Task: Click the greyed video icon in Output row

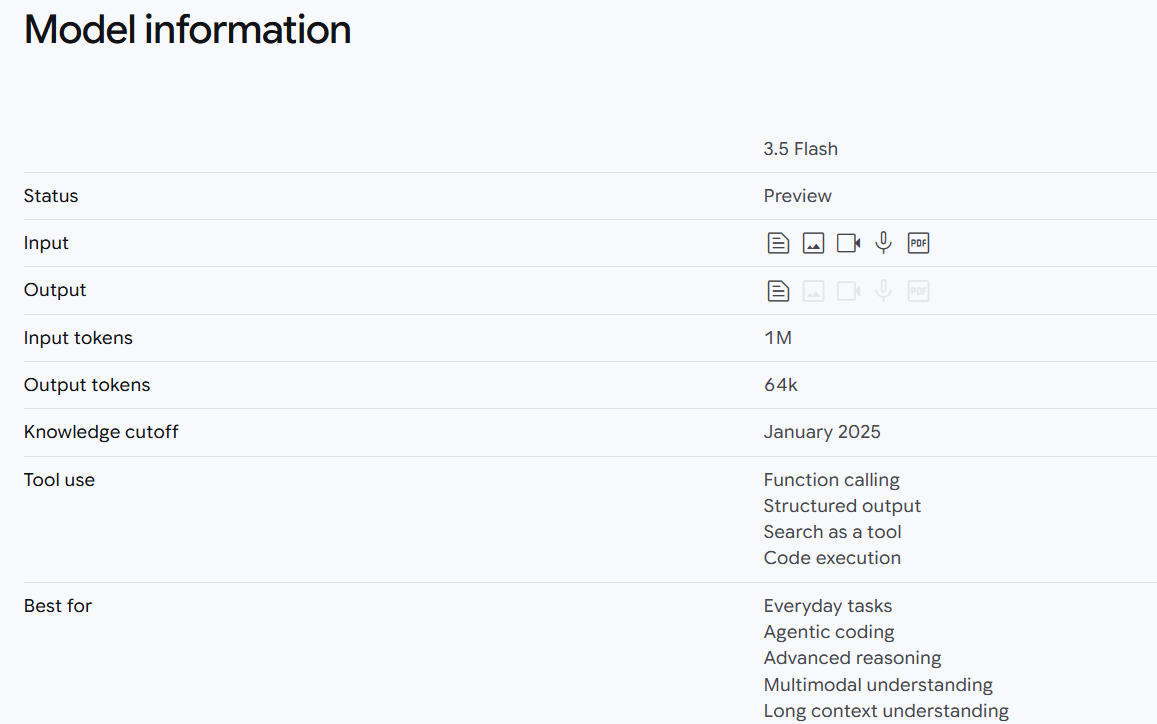Action: 849,291
